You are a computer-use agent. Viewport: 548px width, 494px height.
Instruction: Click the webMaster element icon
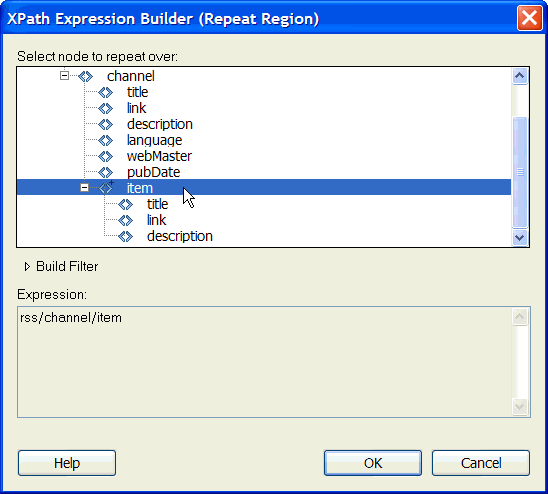pyautogui.click(x=105, y=156)
